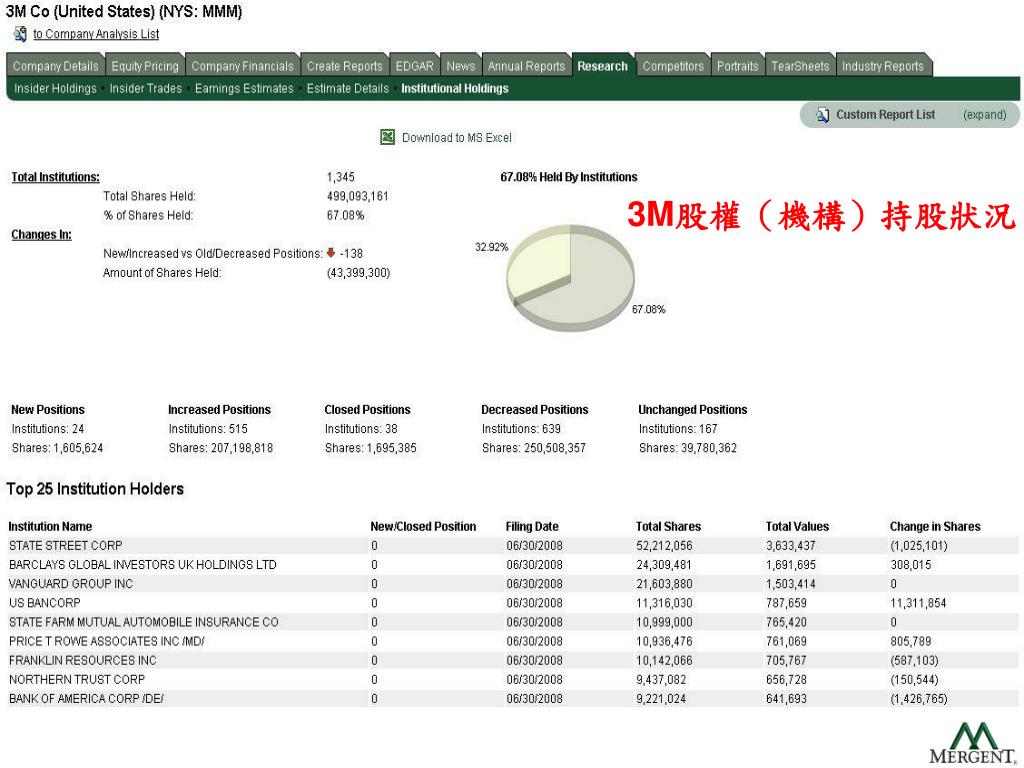The width and height of the screenshot is (1024, 768).
Task: Click the amount of shares held value (43,399,300)
Action: pyautogui.click(x=359, y=273)
